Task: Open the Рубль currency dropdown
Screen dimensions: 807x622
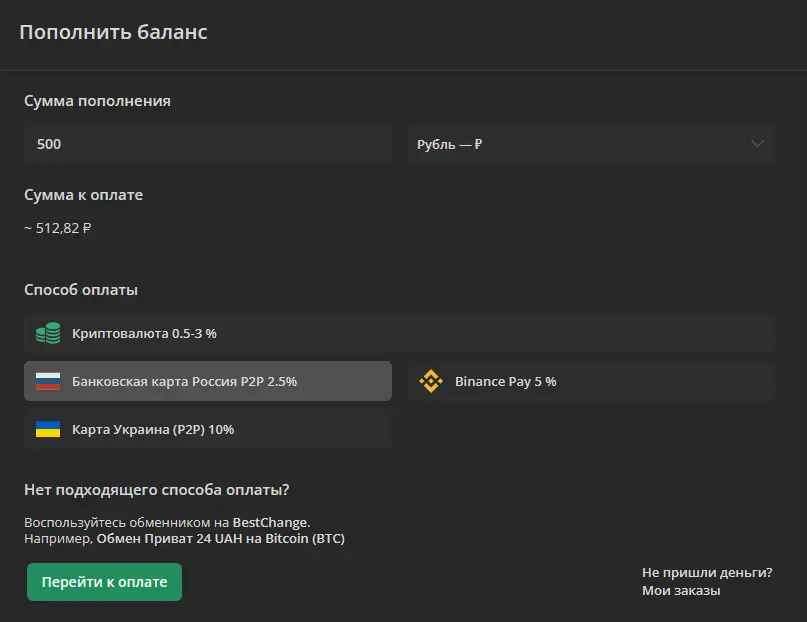Action: (592, 144)
